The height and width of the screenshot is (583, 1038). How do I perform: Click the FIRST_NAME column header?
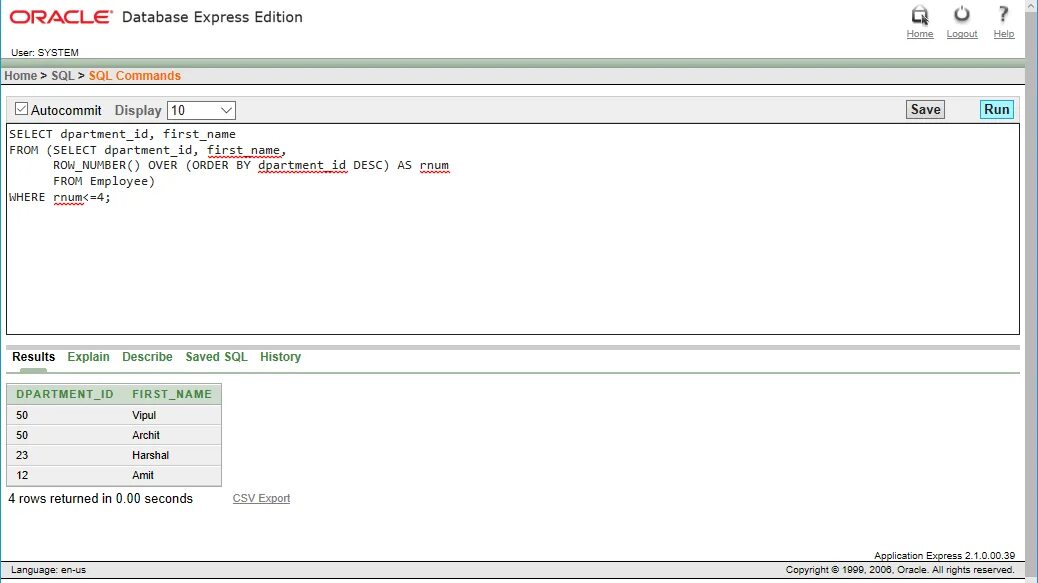click(172, 394)
